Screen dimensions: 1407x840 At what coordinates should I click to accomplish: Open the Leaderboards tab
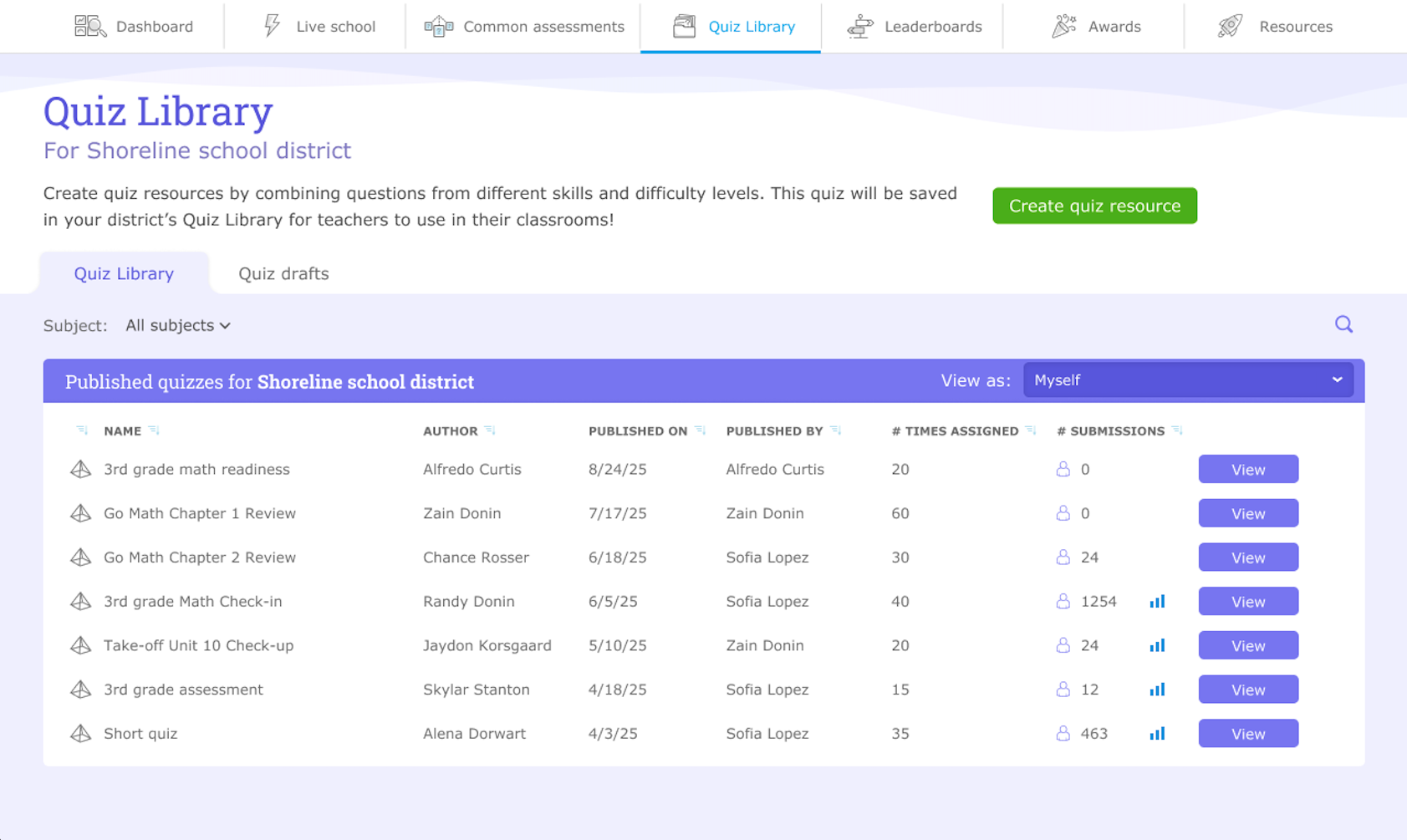coord(914,27)
